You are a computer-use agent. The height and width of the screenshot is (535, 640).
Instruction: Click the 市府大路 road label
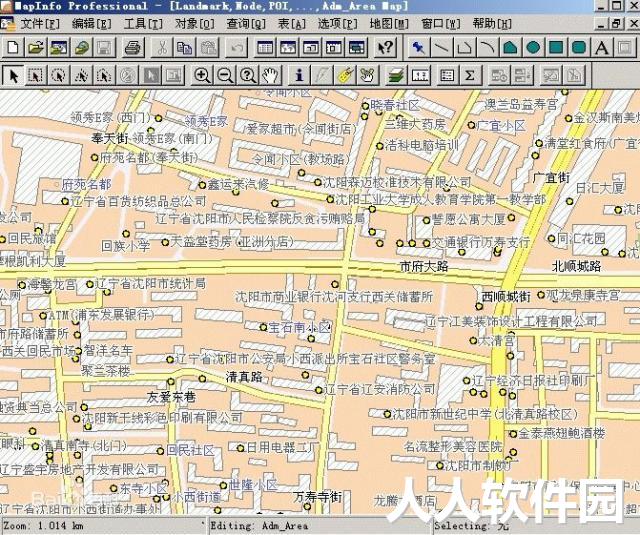(x=424, y=266)
